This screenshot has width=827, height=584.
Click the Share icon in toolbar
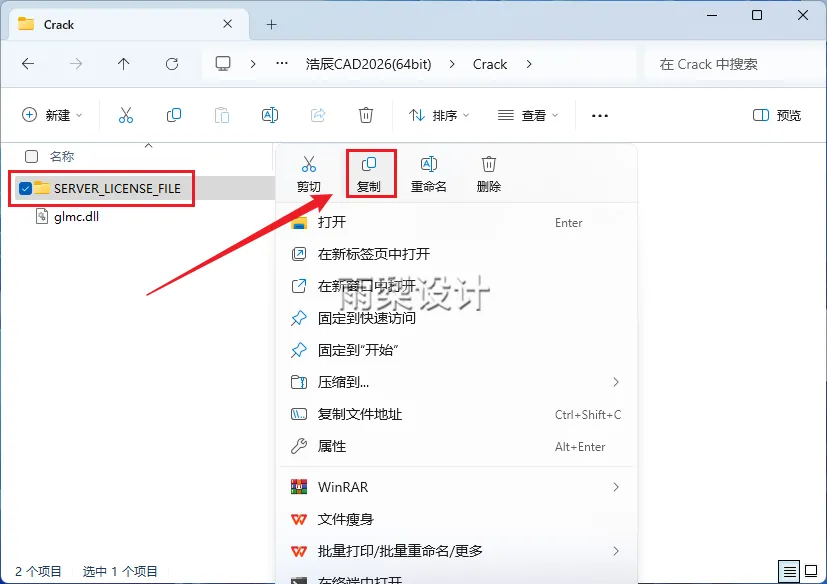(x=318, y=115)
